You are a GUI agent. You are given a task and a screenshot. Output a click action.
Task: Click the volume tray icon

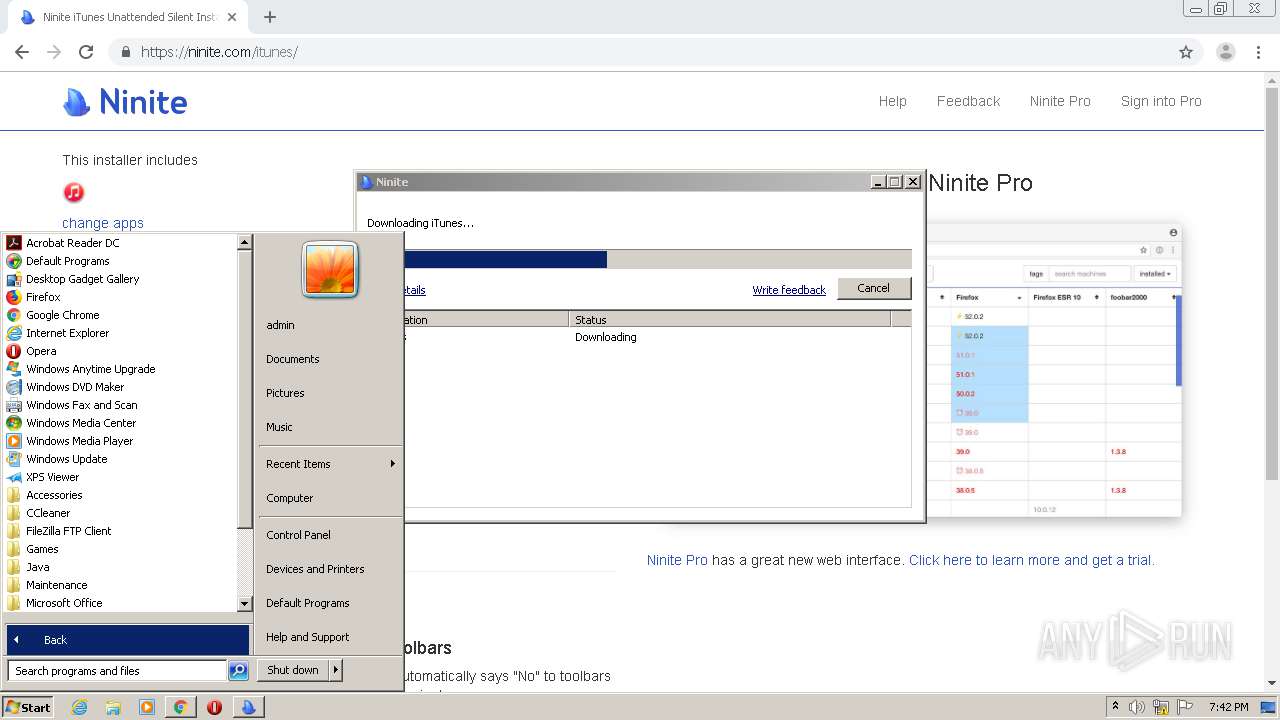click(x=1137, y=707)
